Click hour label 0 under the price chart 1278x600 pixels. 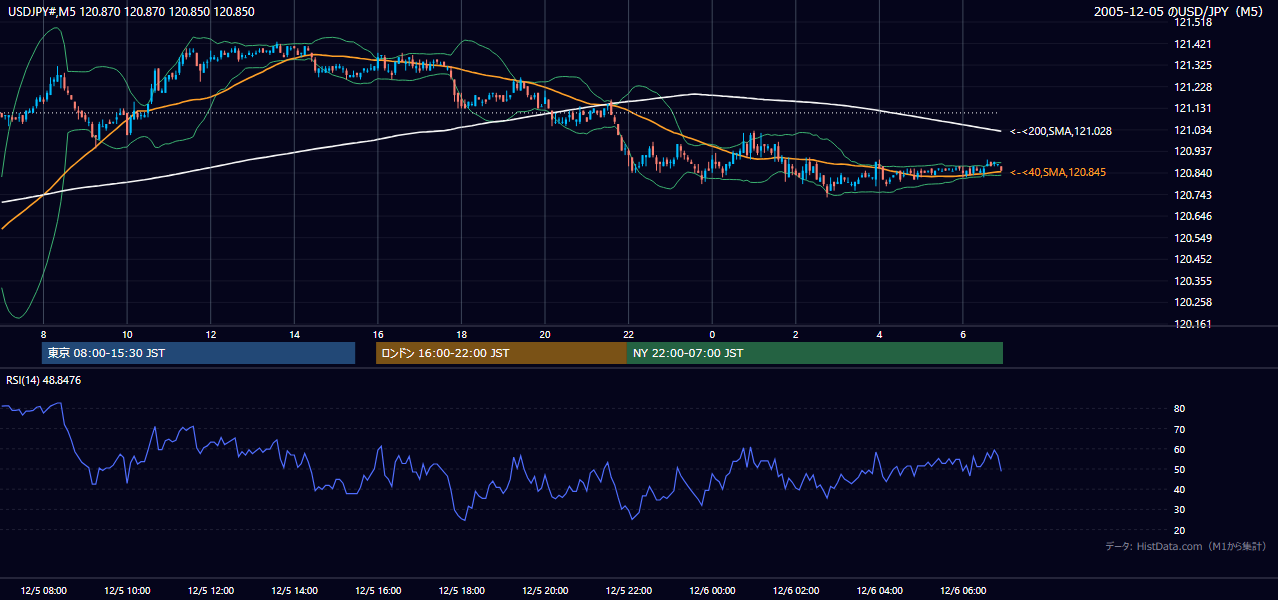(712, 333)
